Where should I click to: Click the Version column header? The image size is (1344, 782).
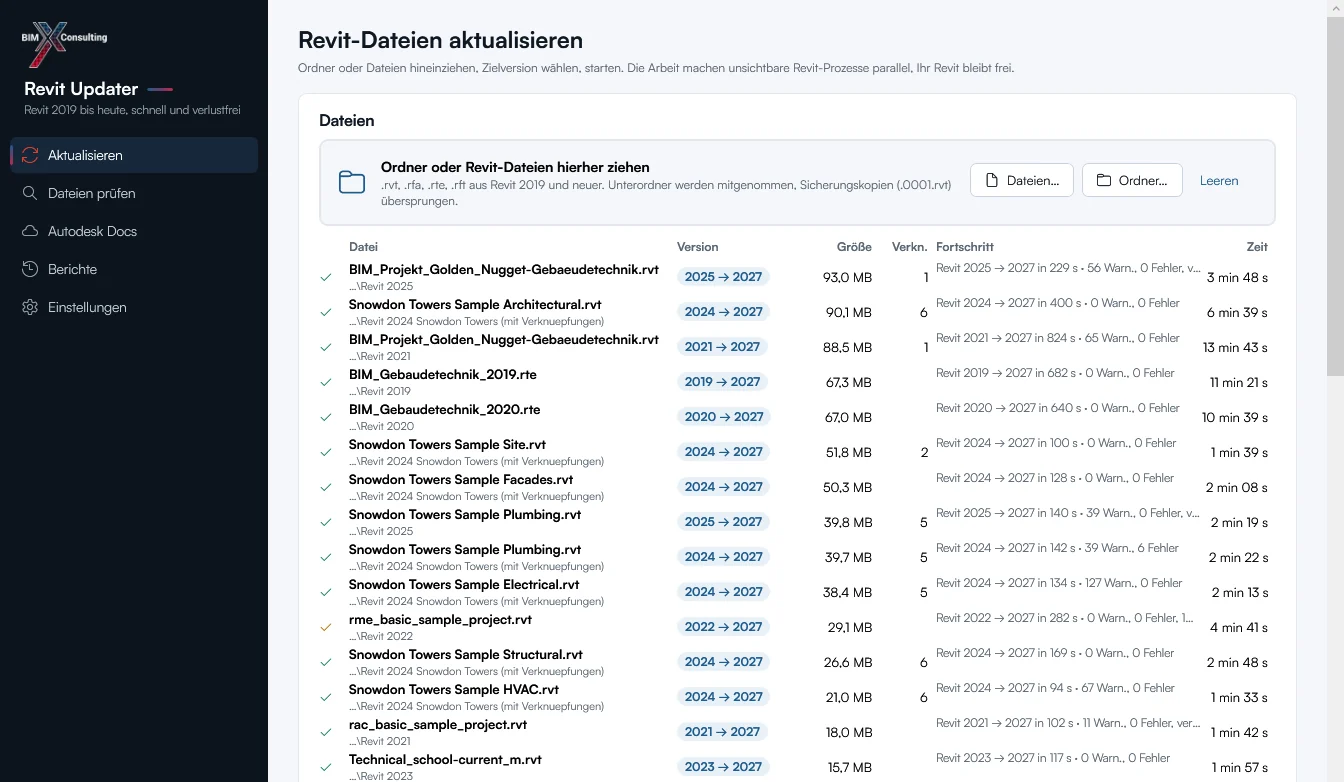[697, 247]
